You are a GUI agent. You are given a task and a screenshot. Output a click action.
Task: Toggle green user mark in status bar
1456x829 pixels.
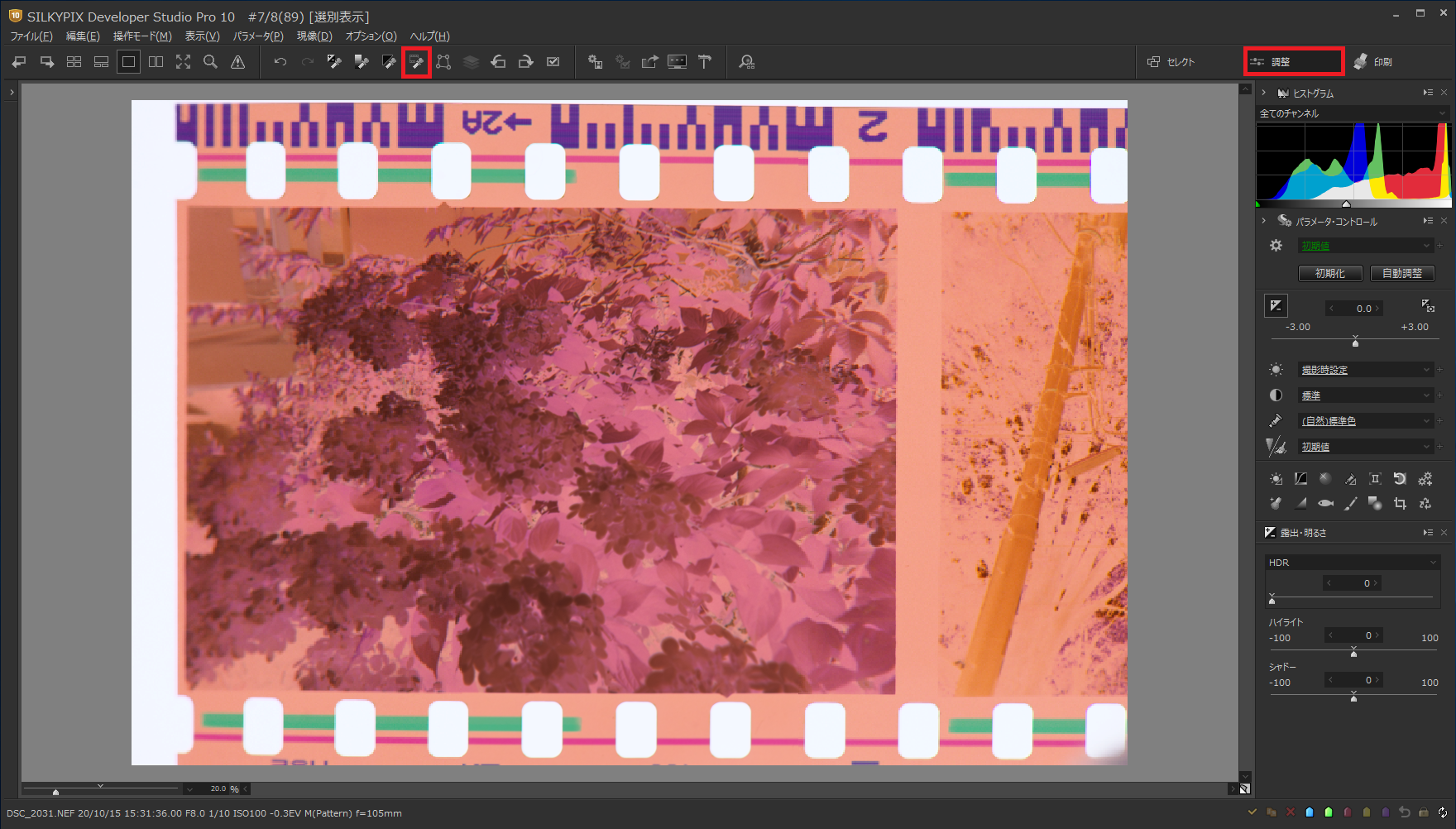tap(1329, 812)
